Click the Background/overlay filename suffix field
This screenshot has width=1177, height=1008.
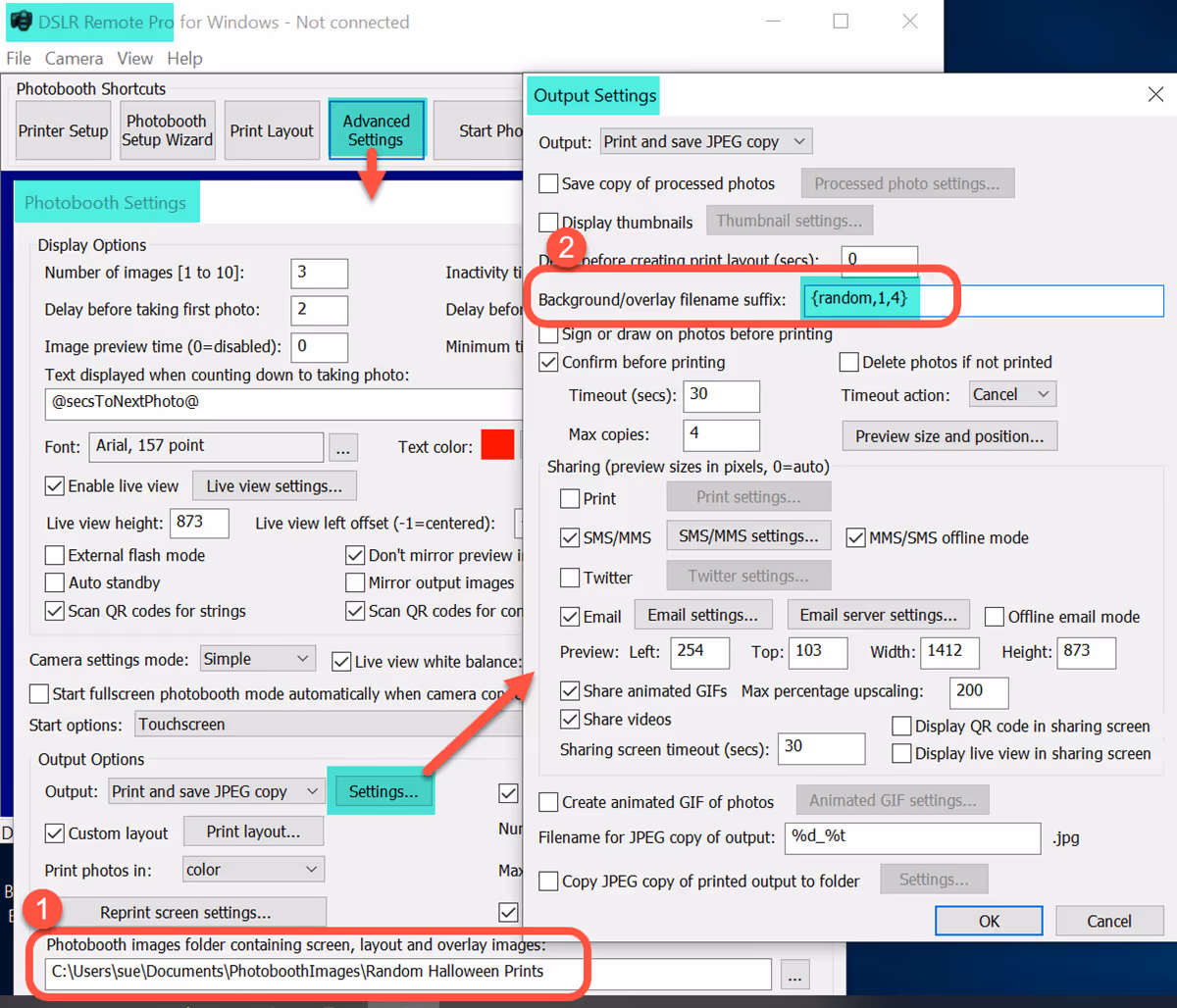point(982,299)
